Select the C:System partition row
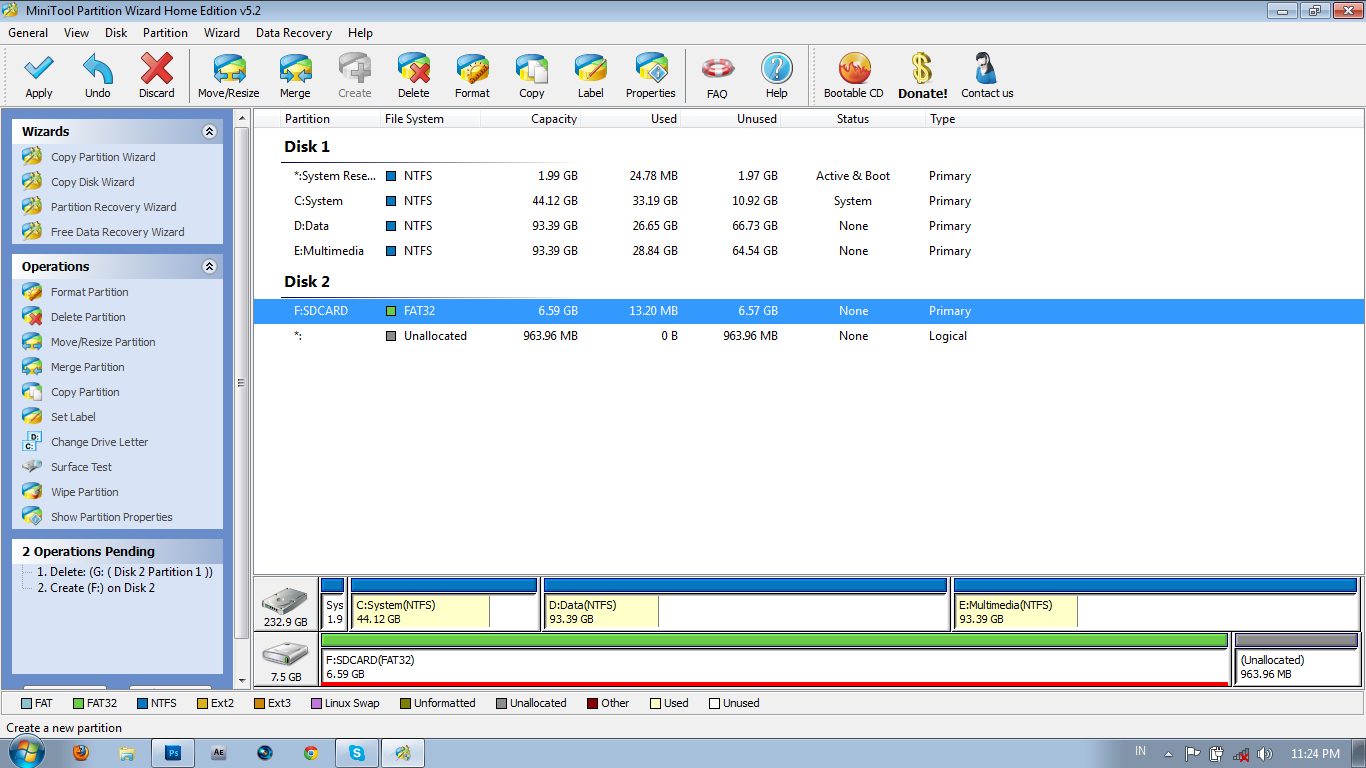The image size is (1366, 768). click(x=809, y=201)
